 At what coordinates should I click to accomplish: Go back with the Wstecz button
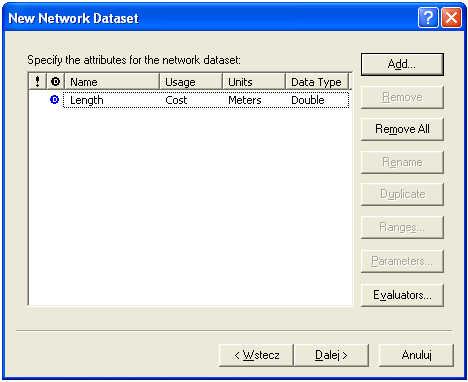coord(256,355)
